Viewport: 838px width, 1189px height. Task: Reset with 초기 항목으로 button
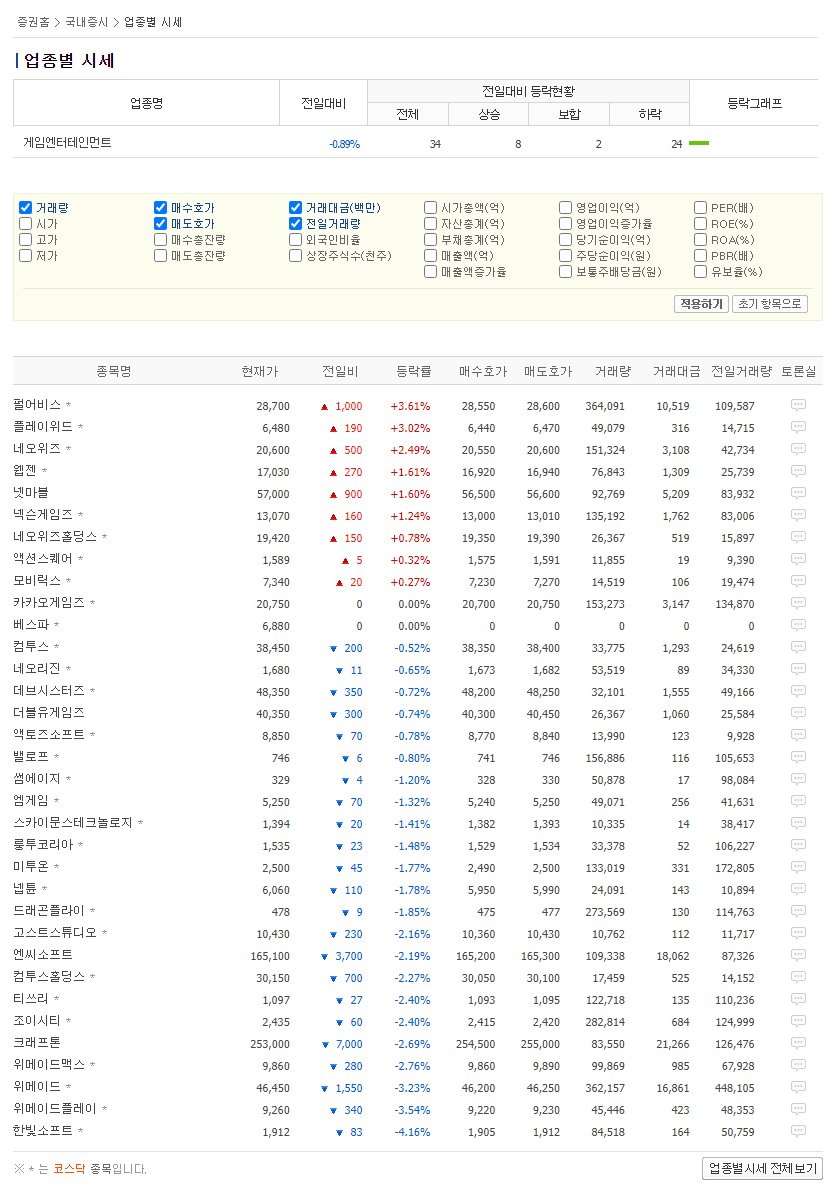point(770,304)
